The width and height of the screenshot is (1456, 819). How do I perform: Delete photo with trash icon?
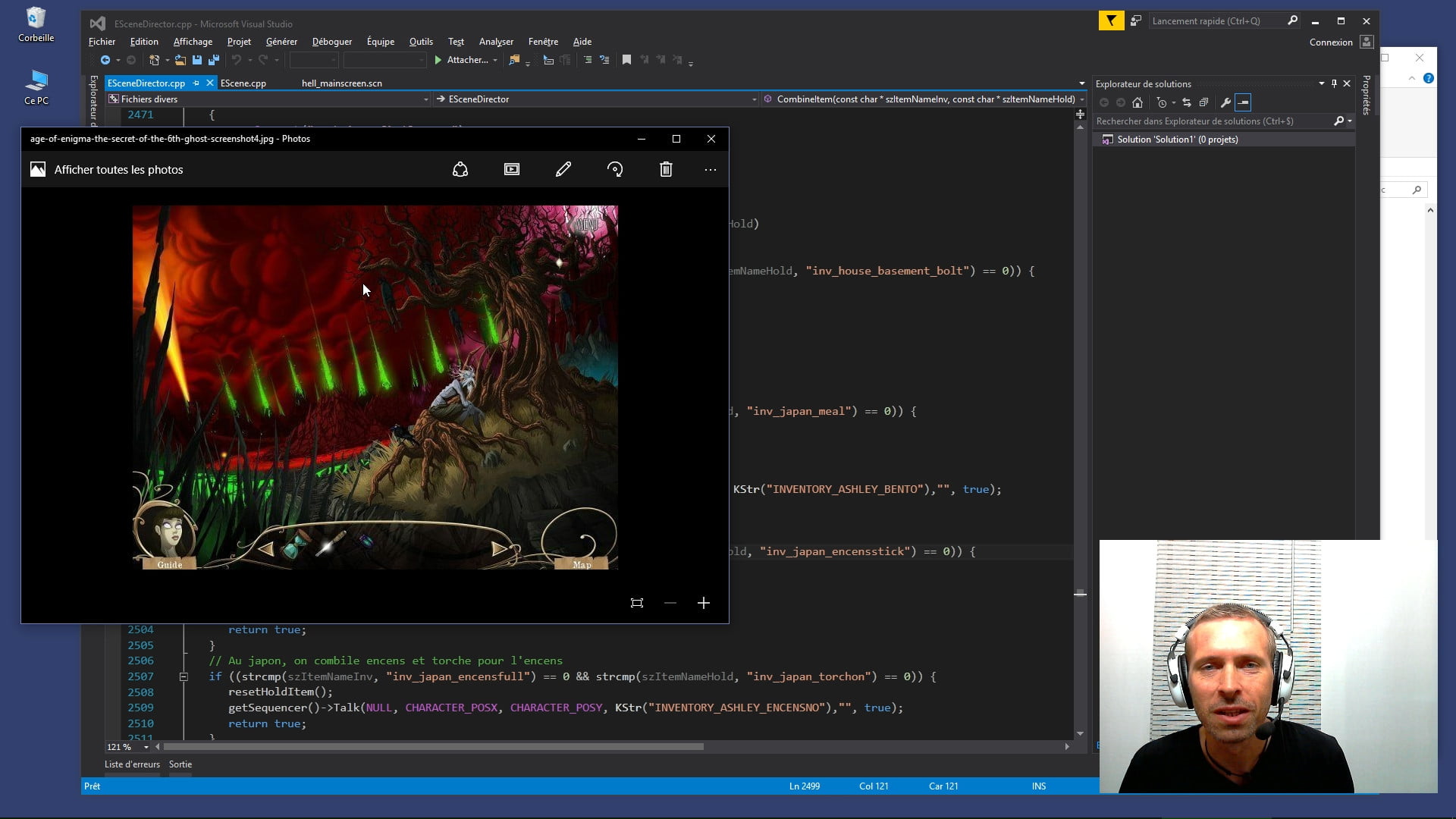[666, 170]
